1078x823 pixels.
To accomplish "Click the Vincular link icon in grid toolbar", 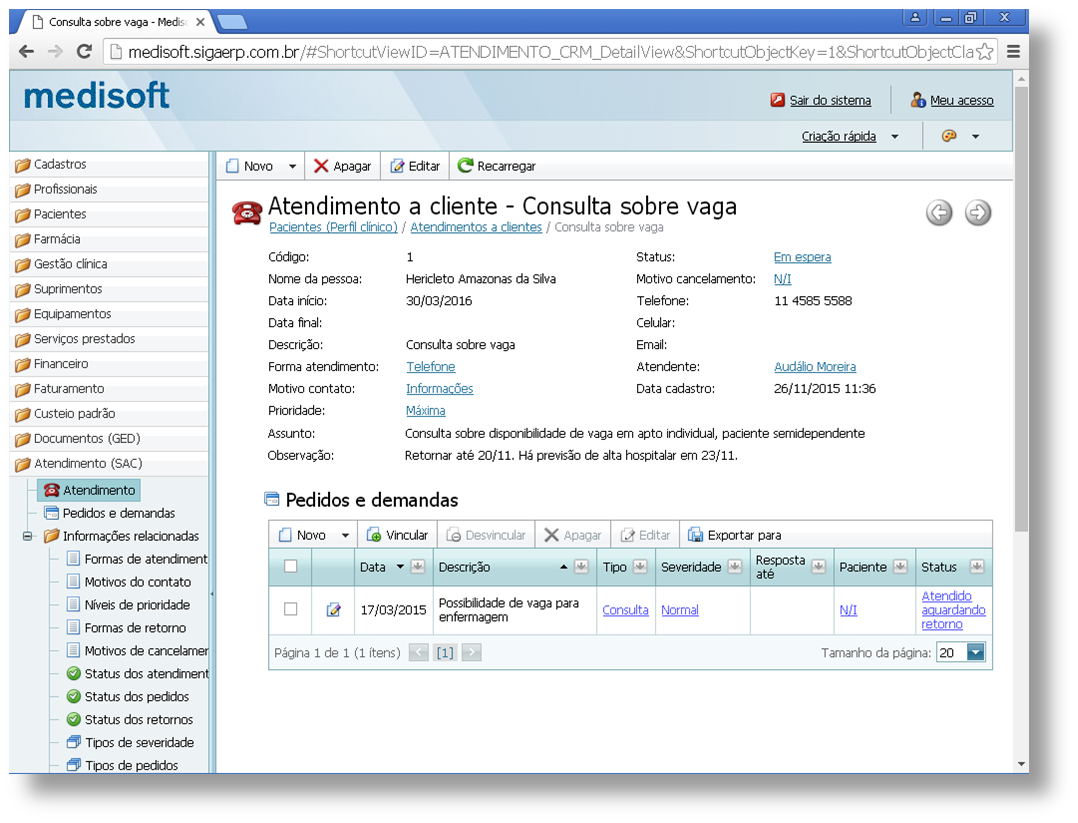I will click(374, 535).
